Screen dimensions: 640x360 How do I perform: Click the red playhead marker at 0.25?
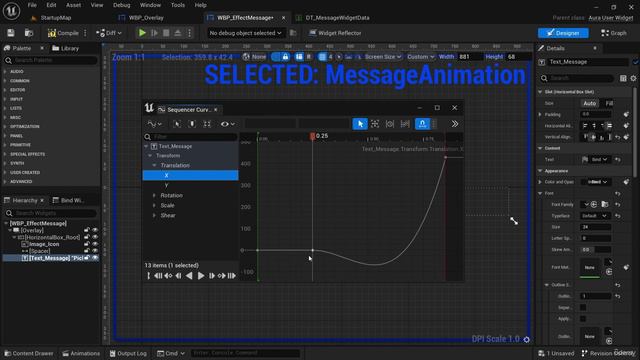point(312,136)
